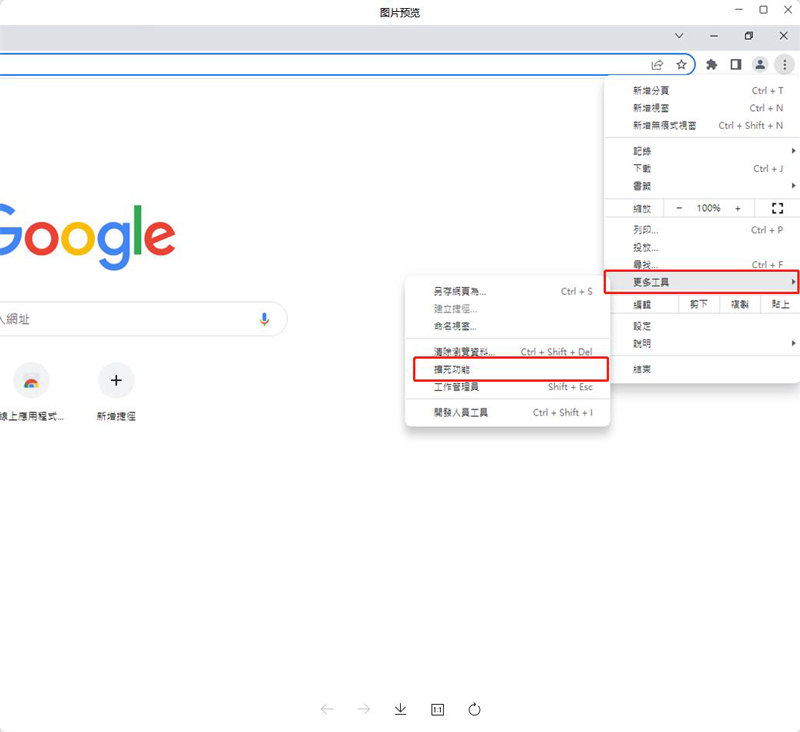Open the tab search chevron in Chrome

coord(679,36)
